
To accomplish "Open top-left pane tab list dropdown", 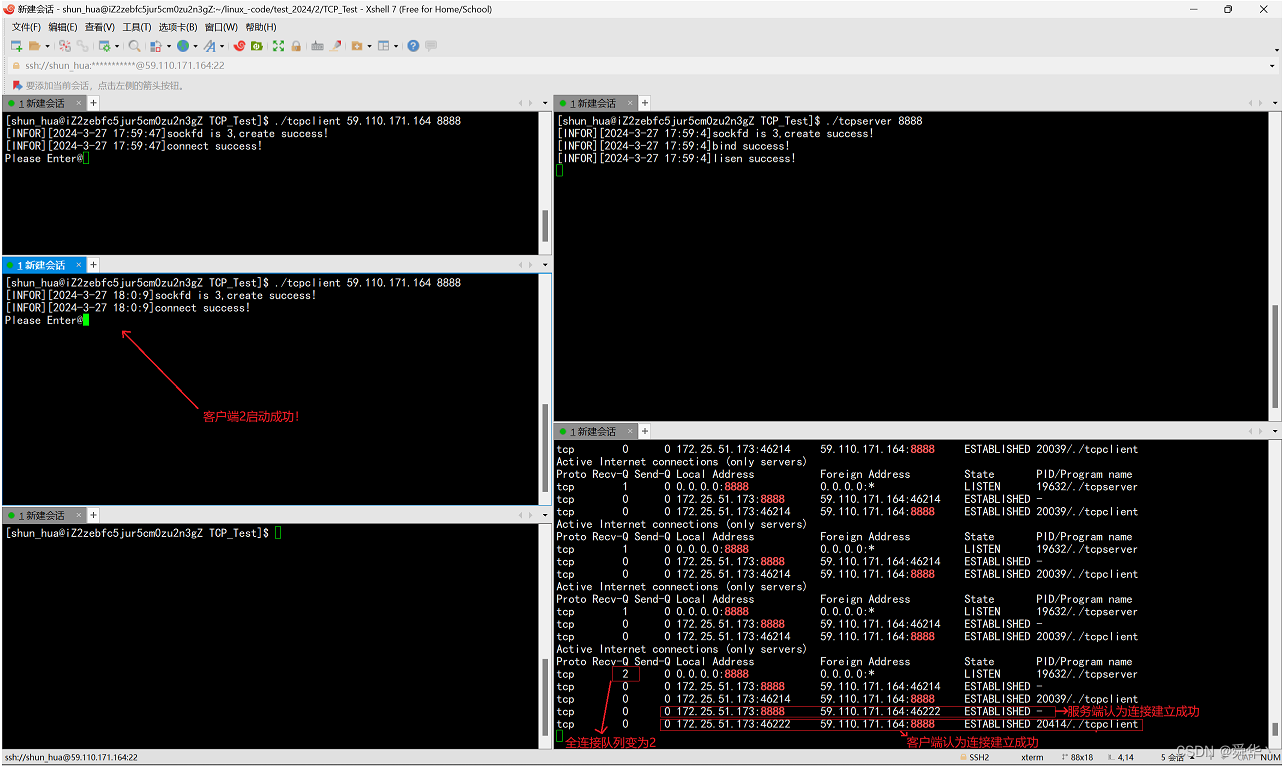I will [545, 103].
